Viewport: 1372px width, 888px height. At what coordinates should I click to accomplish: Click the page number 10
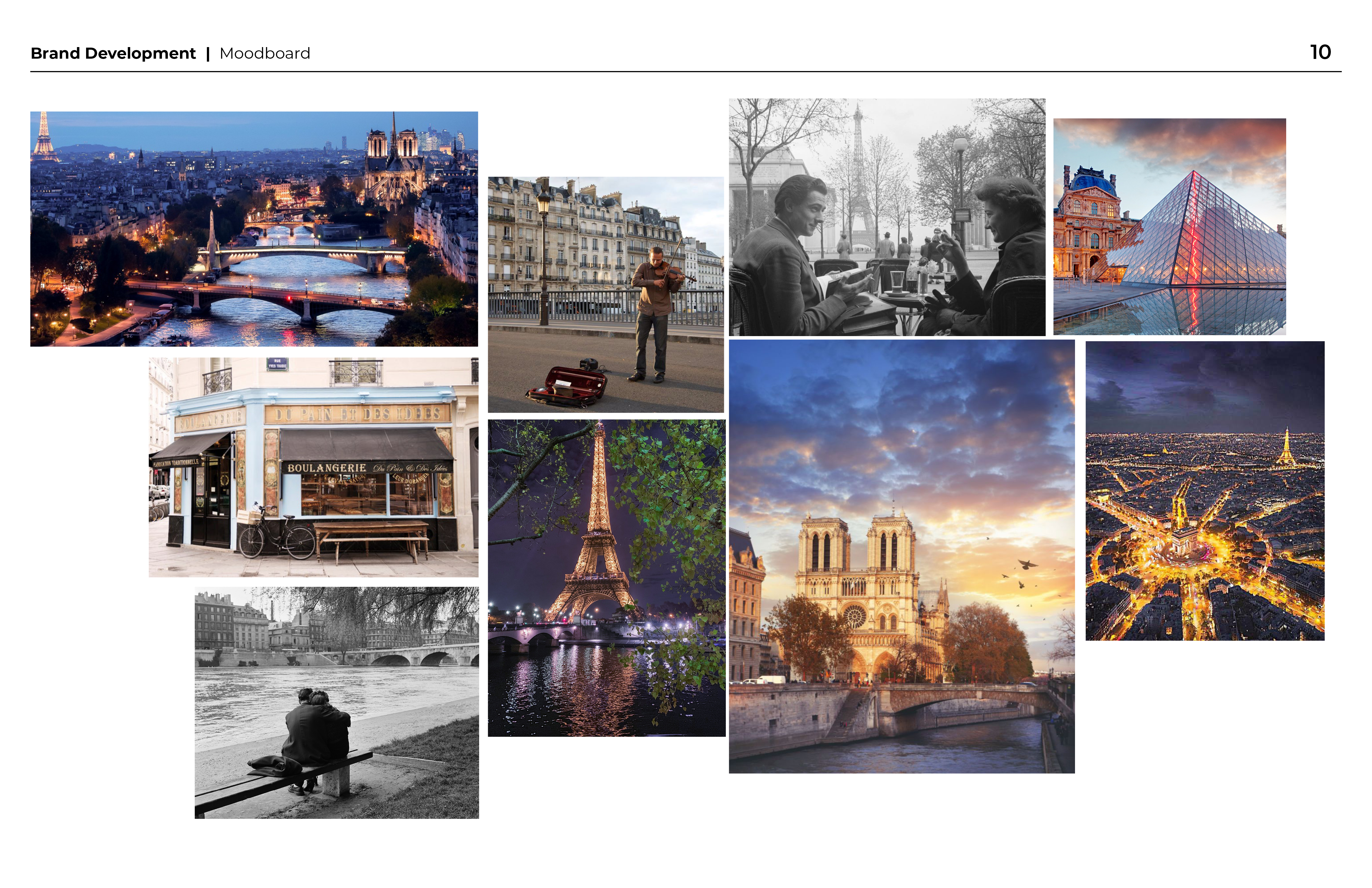(x=1320, y=52)
